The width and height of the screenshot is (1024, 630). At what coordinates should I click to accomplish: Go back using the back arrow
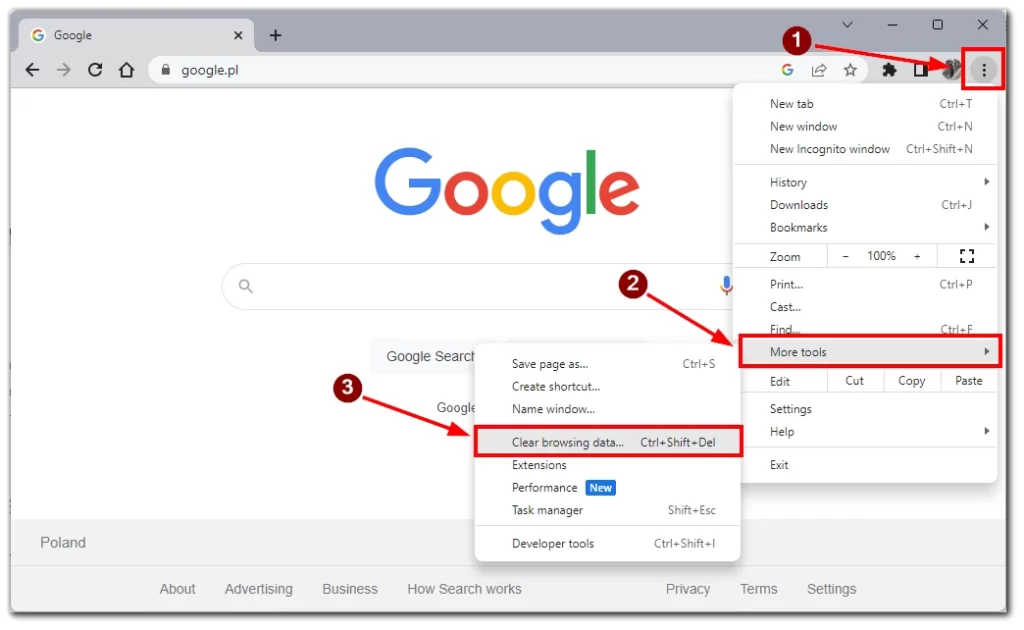click(x=32, y=70)
